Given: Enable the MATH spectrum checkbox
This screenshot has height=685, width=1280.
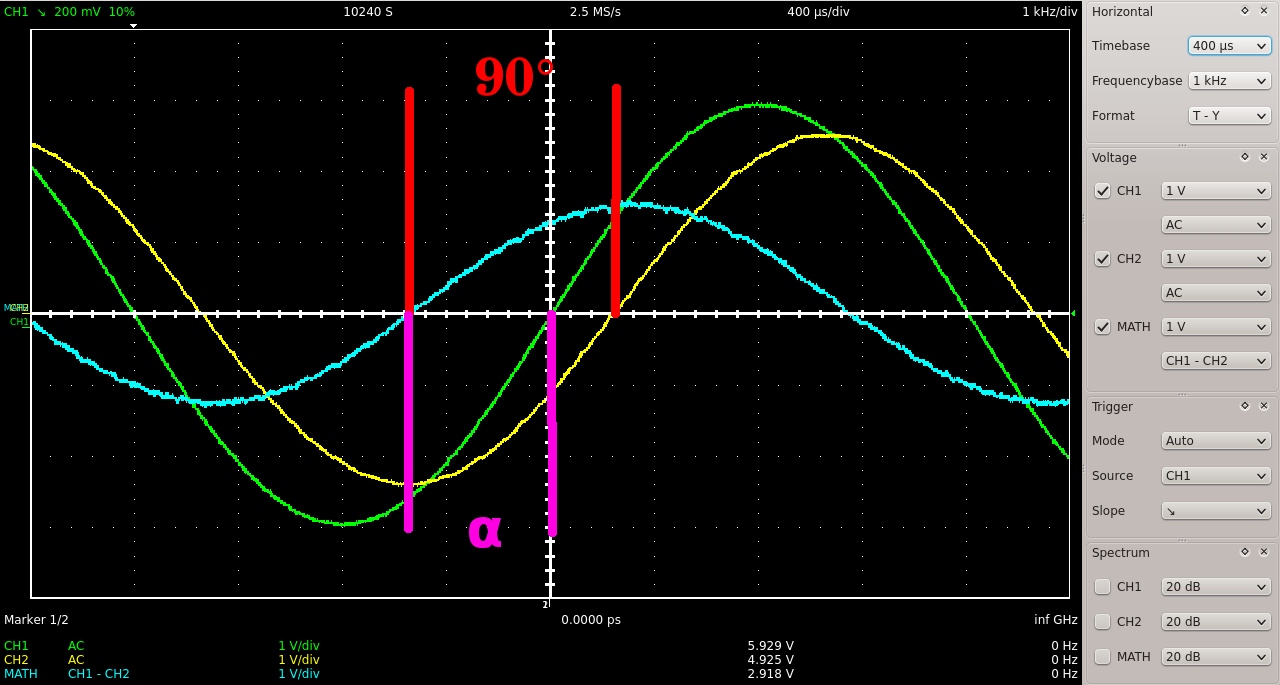Looking at the screenshot, I should click(1103, 657).
